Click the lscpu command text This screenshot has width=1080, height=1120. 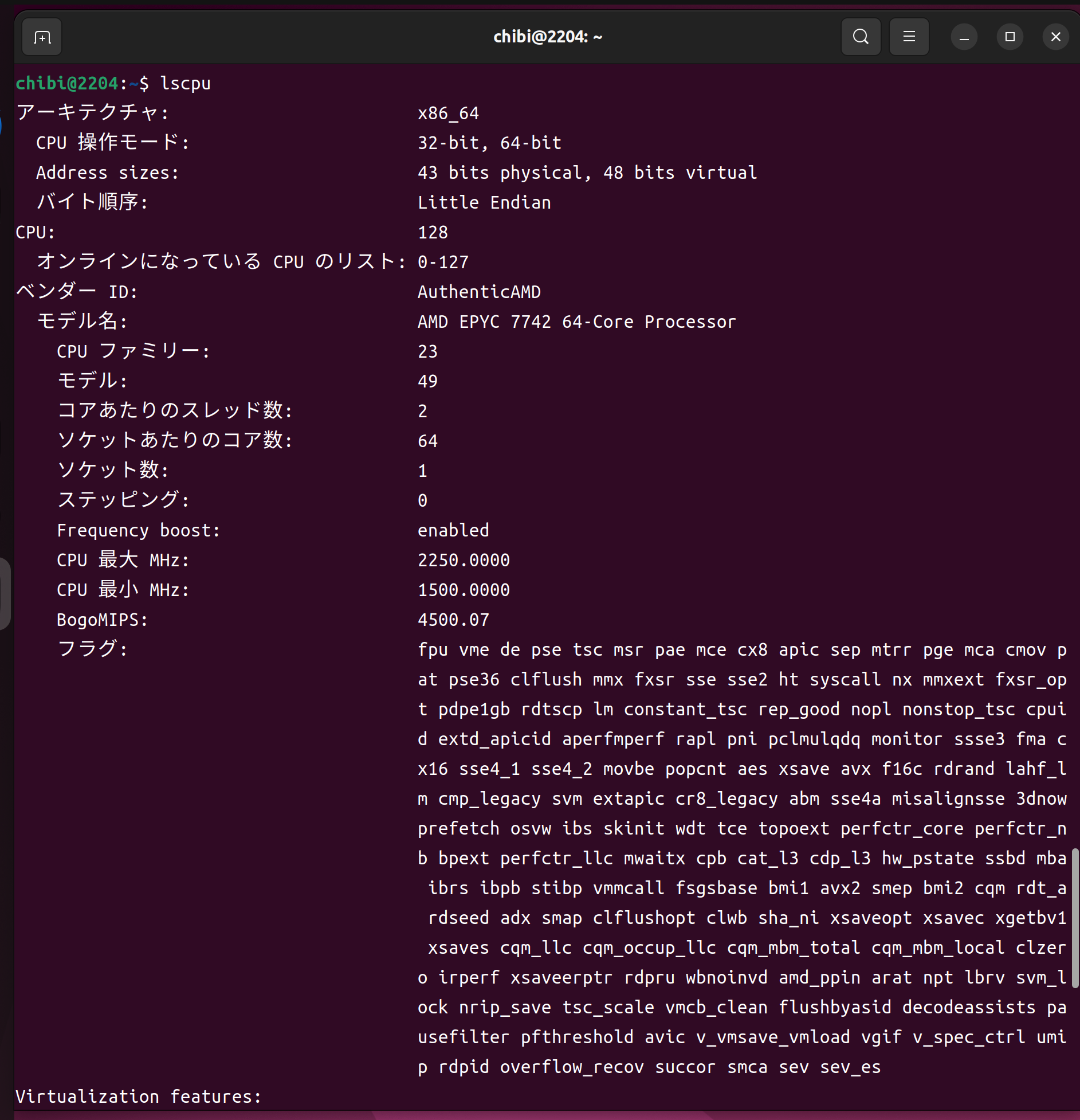pyautogui.click(x=185, y=84)
